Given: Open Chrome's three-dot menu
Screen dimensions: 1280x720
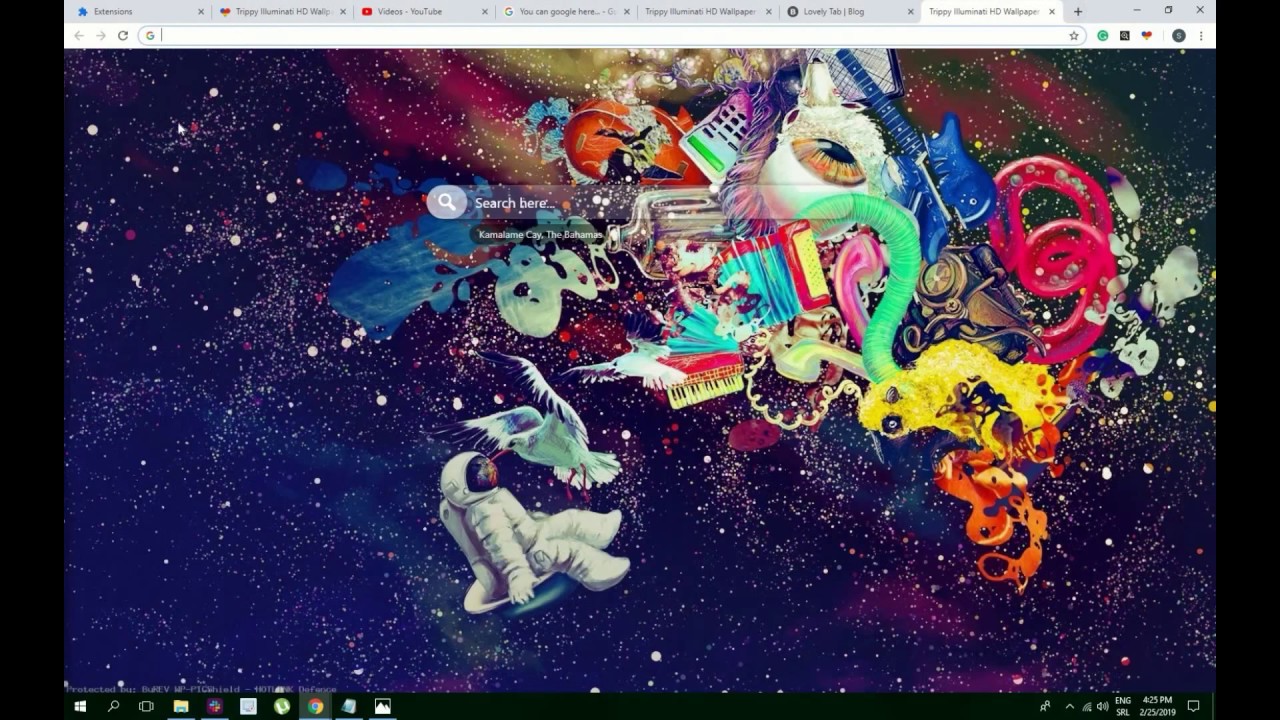Looking at the screenshot, I should click(1201, 36).
